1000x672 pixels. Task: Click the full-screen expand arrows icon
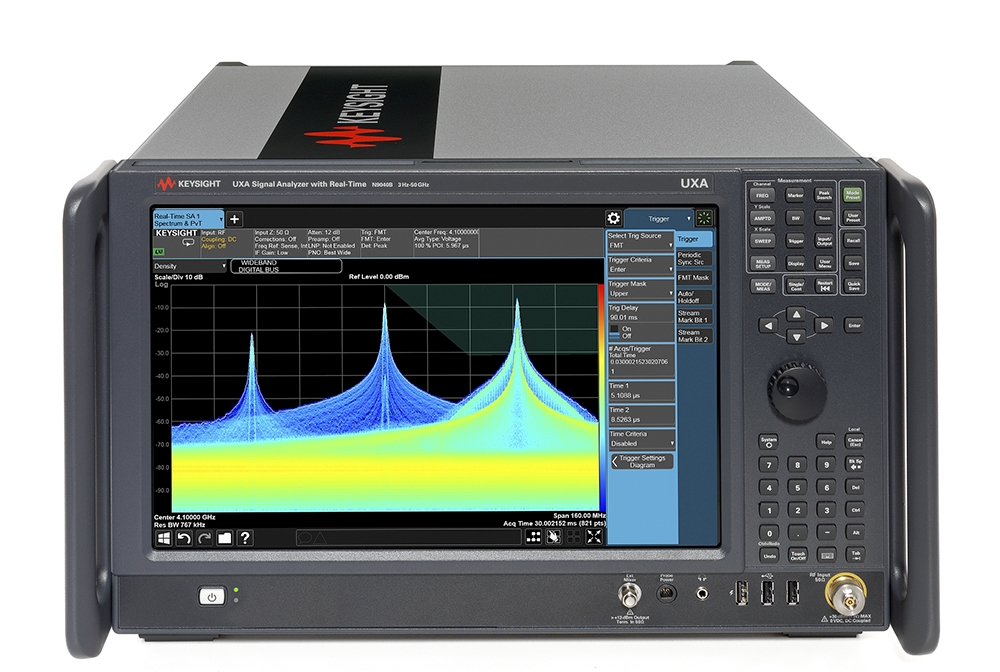(594, 537)
